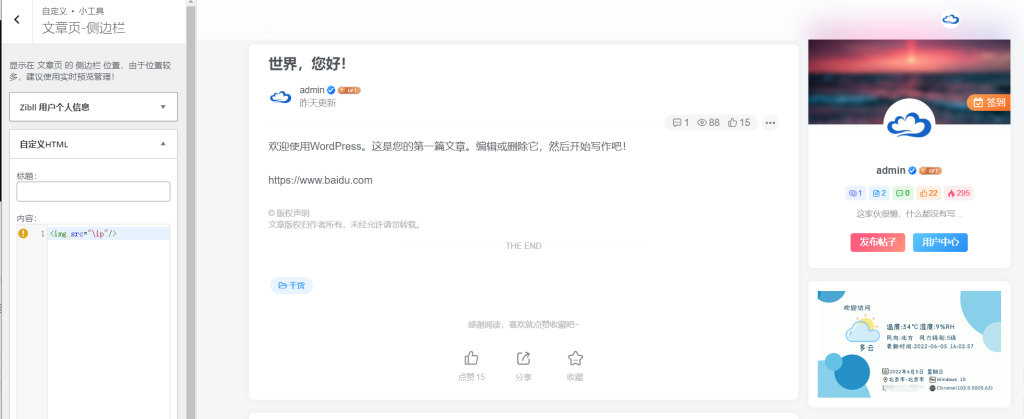This screenshot has width=1024, height=419.
Task: Click the 标题 input field
Action: pos(93,192)
